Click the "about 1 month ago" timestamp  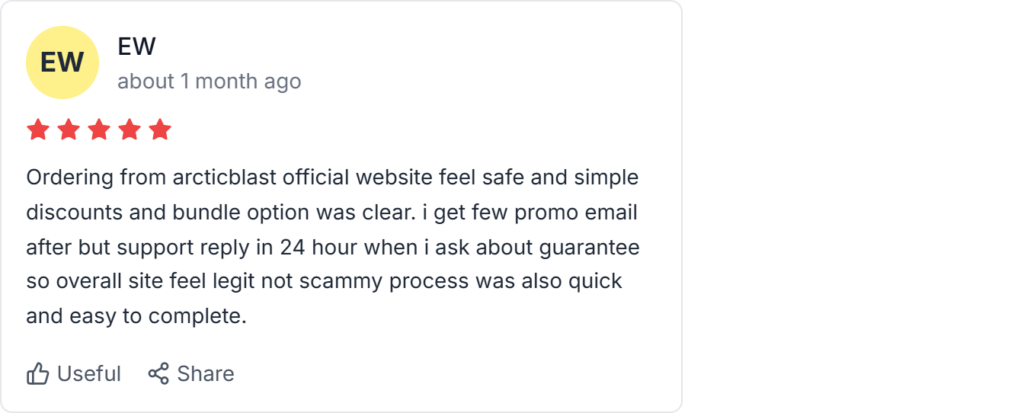[x=209, y=81]
